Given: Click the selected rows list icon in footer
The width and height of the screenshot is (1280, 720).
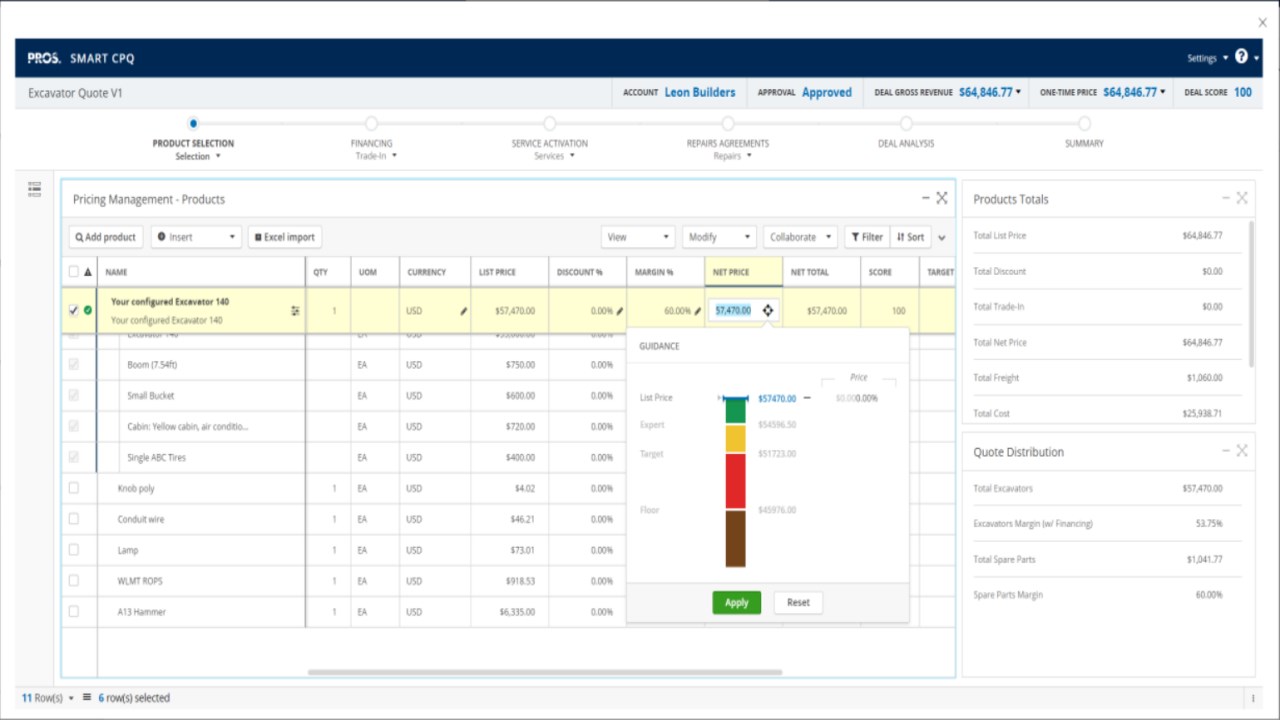Looking at the screenshot, I should tap(87, 698).
